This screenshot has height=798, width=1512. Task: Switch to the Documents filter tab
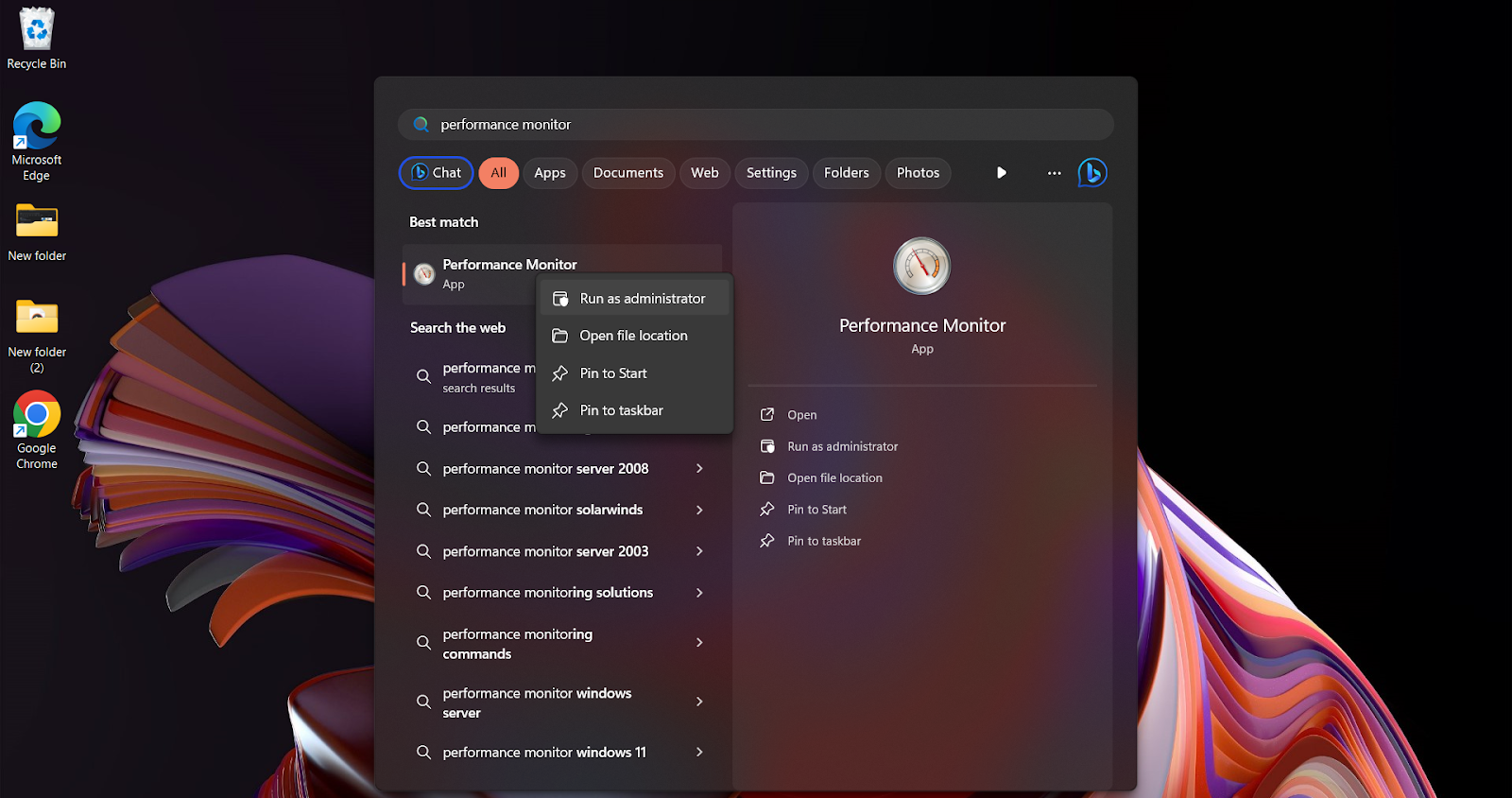628,173
